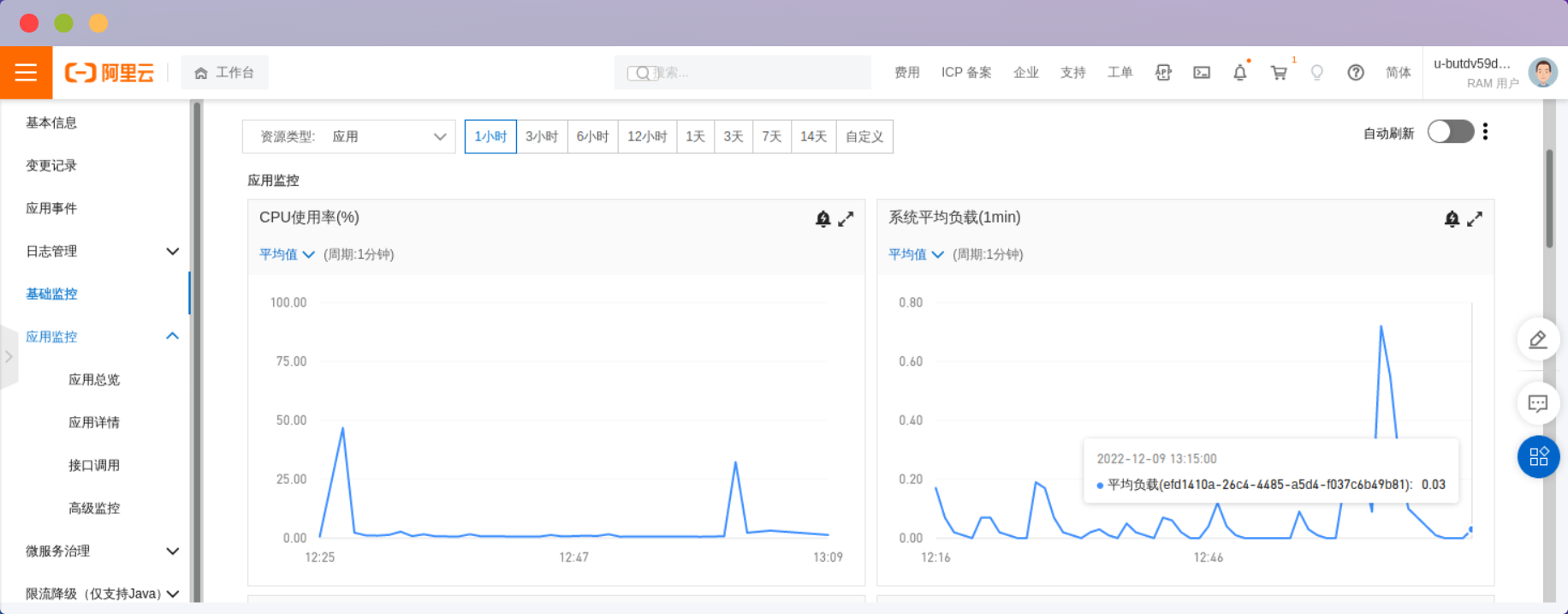Select the 7天 time range
The width and height of the screenshot is (1568, 614).
tap(772, 136)
